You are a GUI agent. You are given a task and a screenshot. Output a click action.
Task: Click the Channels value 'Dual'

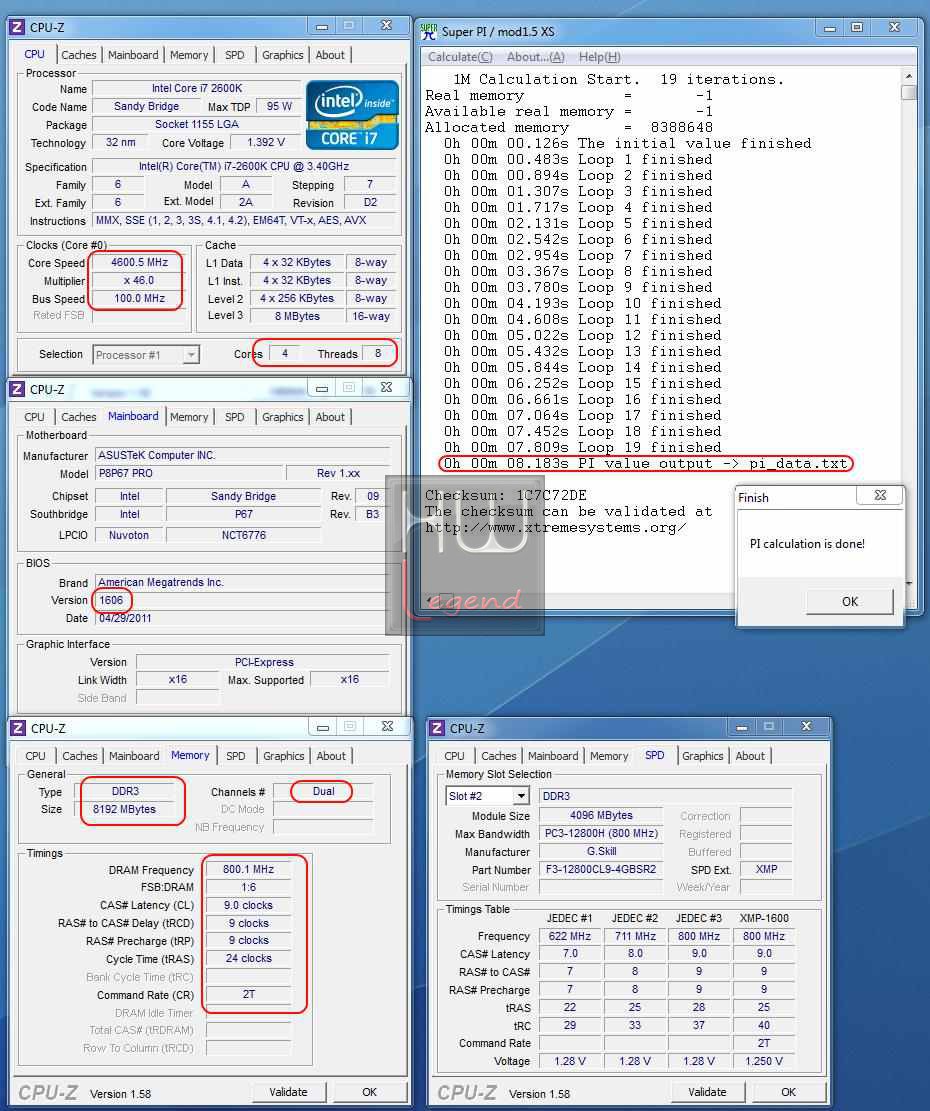[x=324, y=791]
